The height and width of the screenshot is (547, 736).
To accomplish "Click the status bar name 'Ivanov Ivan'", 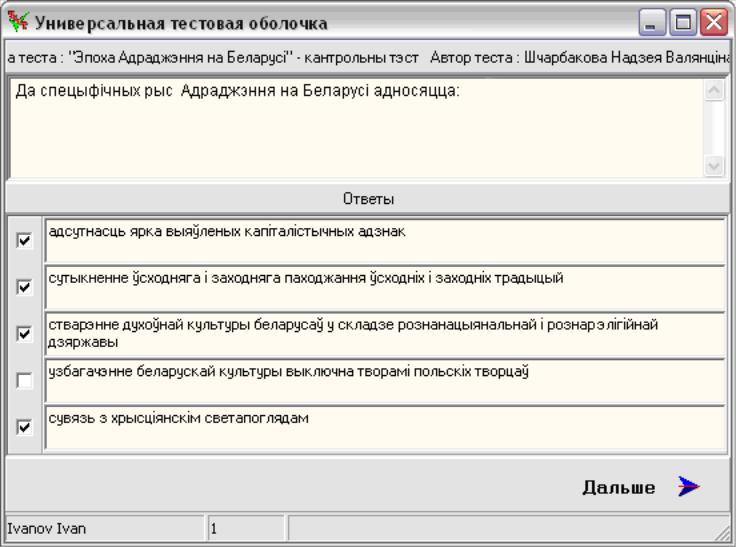I will 47,529.
